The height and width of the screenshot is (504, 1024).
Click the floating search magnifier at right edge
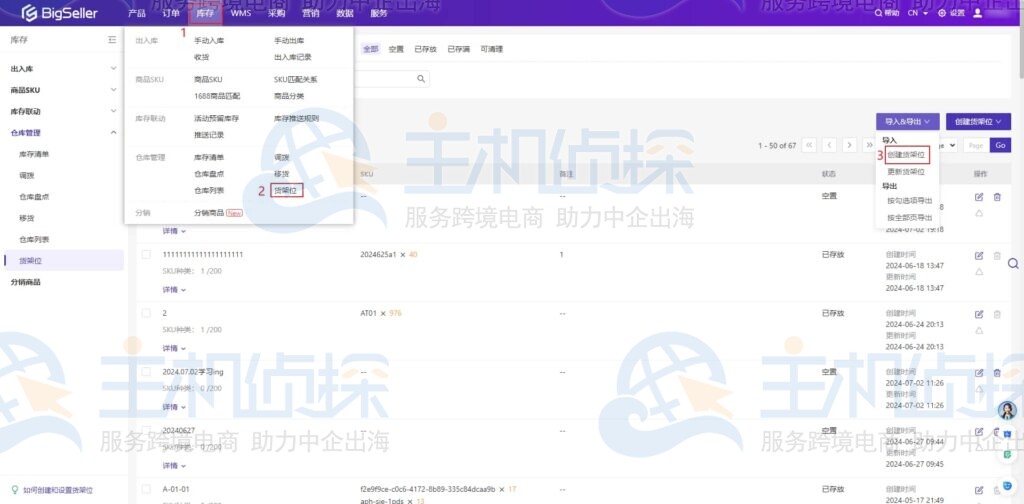[x=1013, y=264]
